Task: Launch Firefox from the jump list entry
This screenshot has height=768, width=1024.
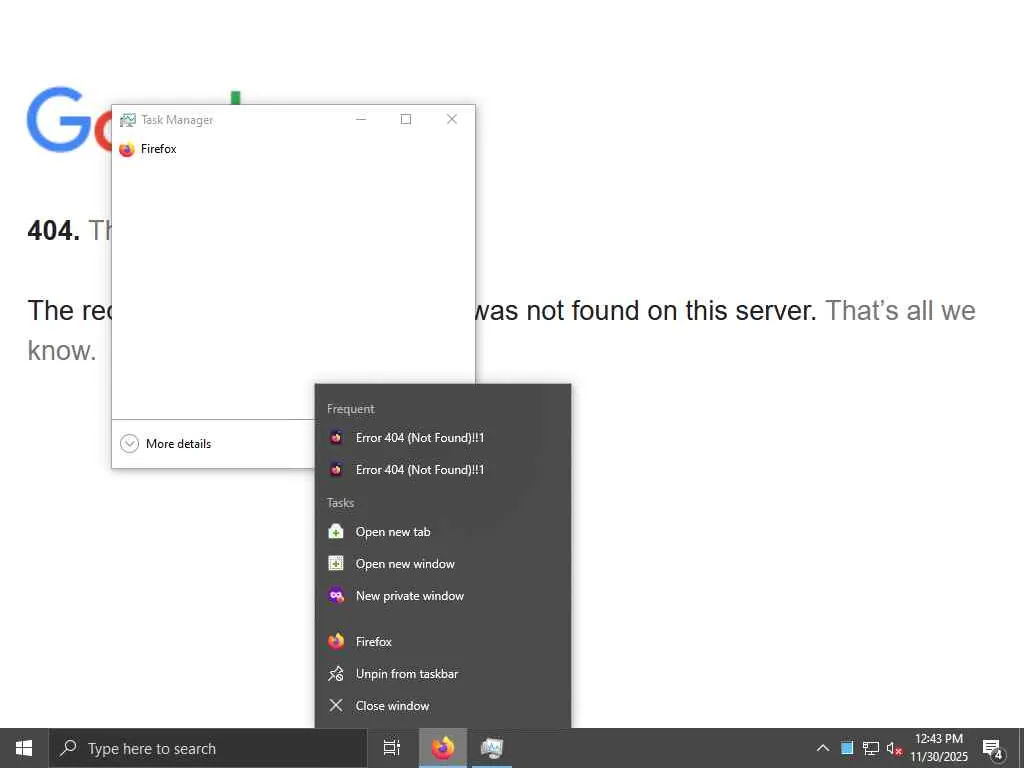Action: click(x=443, y=641)
